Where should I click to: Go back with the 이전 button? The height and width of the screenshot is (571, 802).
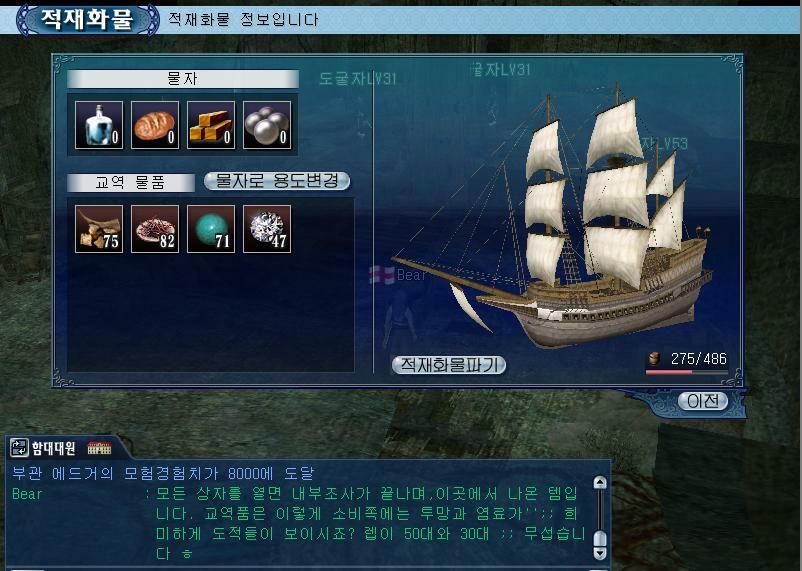point(703,401)
